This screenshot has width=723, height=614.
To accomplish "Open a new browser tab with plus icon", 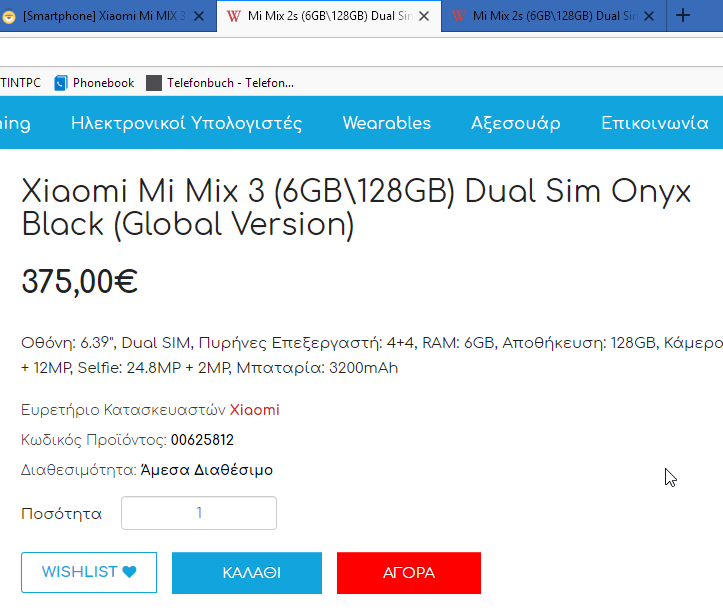I will pyautogui.click(x=683, y=16).
